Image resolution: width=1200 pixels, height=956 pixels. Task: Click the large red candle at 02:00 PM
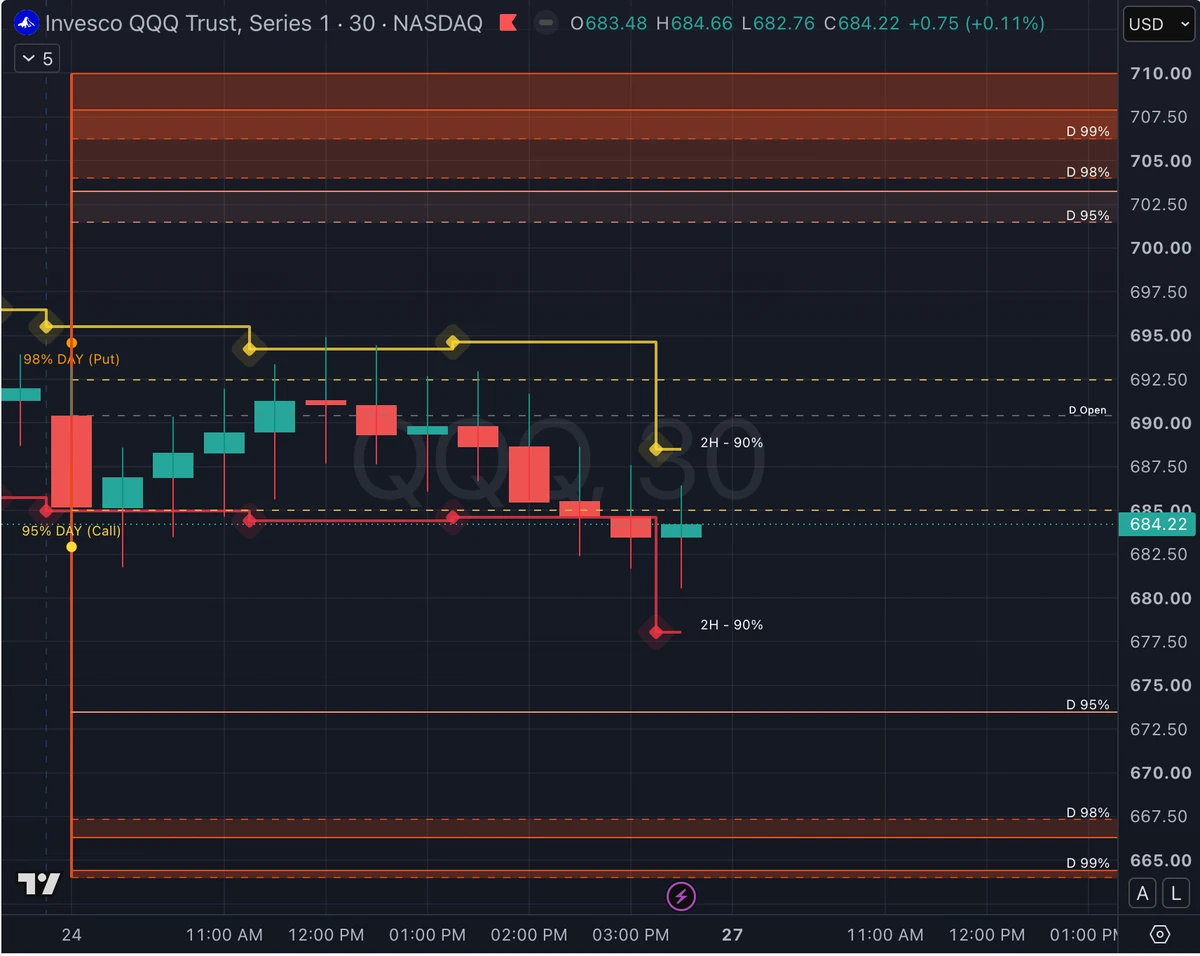click(529, 474)
